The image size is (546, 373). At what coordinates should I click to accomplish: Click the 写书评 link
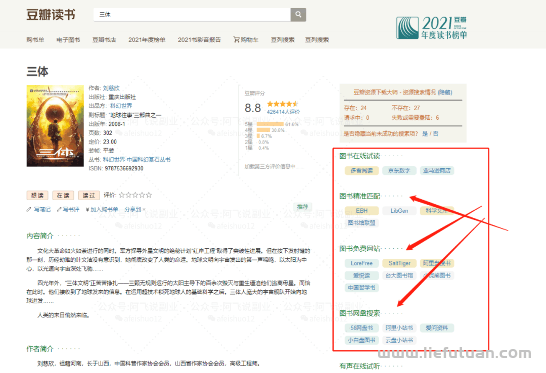pyautogui.click(x=71, y=210)
